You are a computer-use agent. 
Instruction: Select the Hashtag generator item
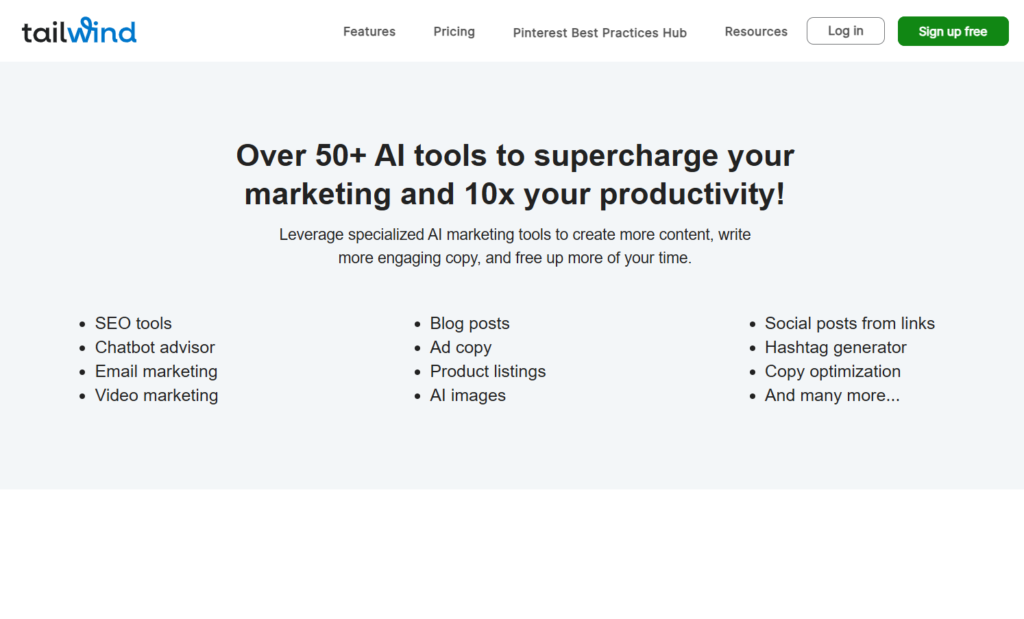click(x=835, y=347)
